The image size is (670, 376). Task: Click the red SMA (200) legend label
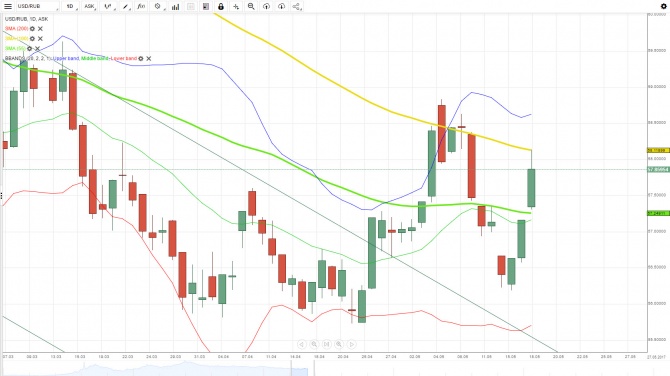[x=17, y=29]
